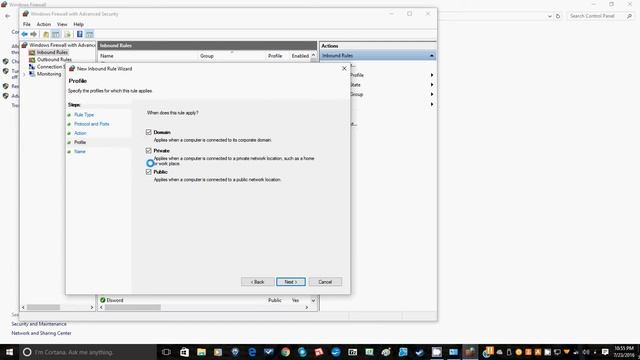Click the firewall icon beside Outbound Rules

[32, 60]
